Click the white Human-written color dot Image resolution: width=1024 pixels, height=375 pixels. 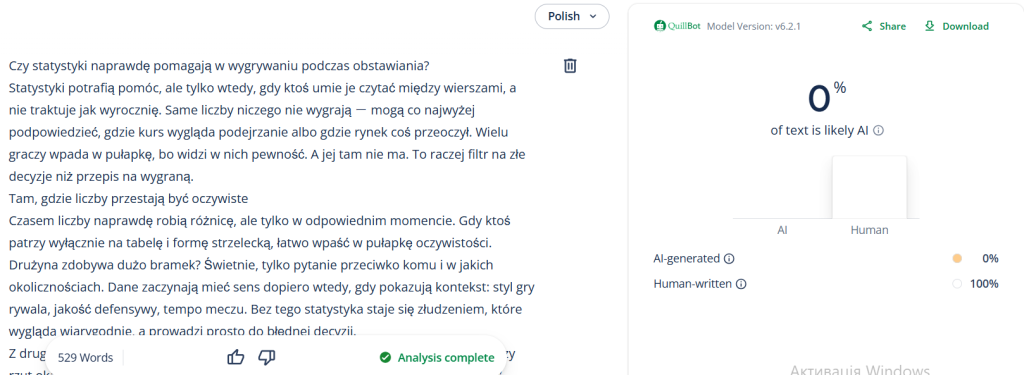tap(957, 284)
